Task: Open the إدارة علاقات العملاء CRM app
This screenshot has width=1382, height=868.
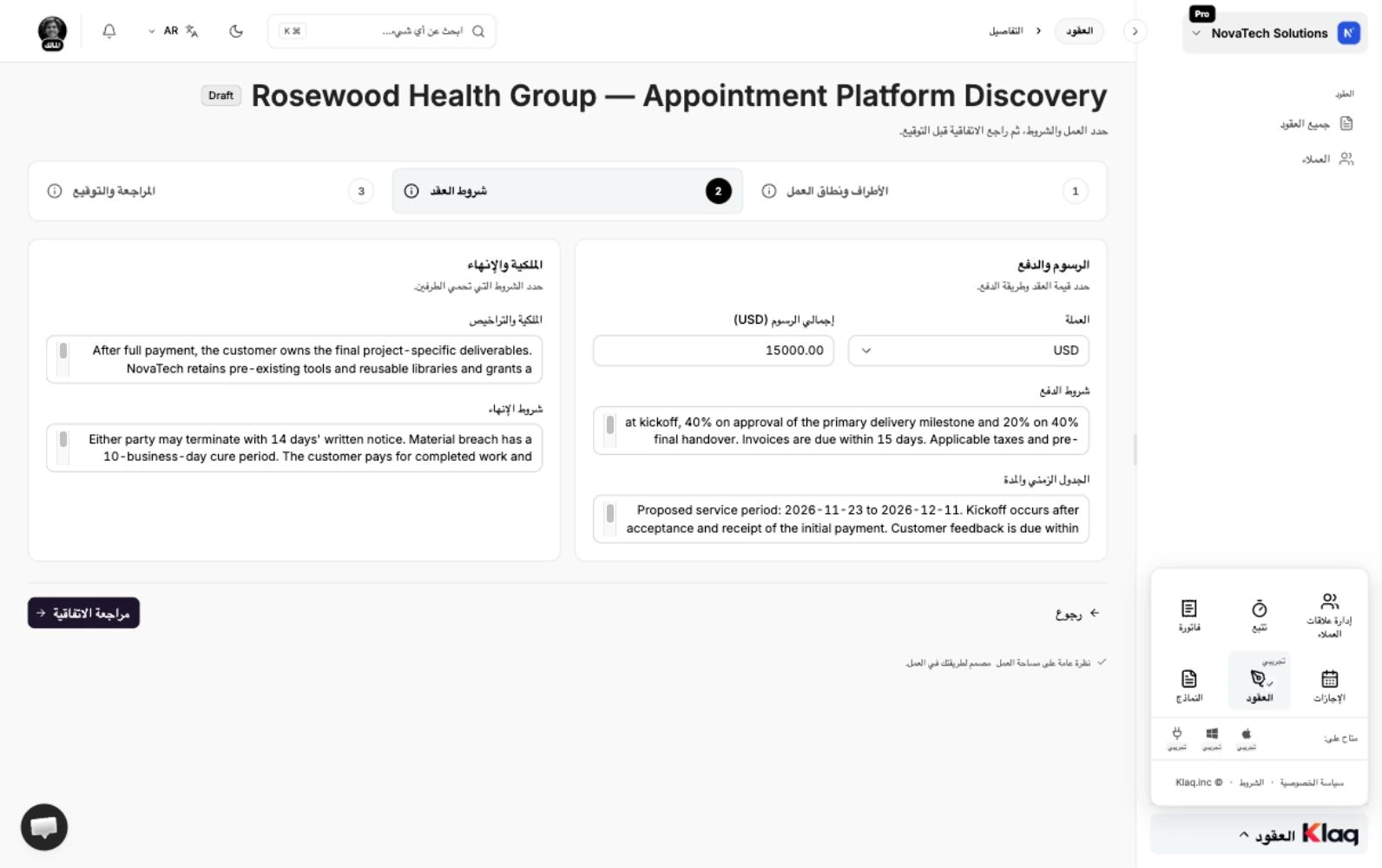Action: (1329, 615)
